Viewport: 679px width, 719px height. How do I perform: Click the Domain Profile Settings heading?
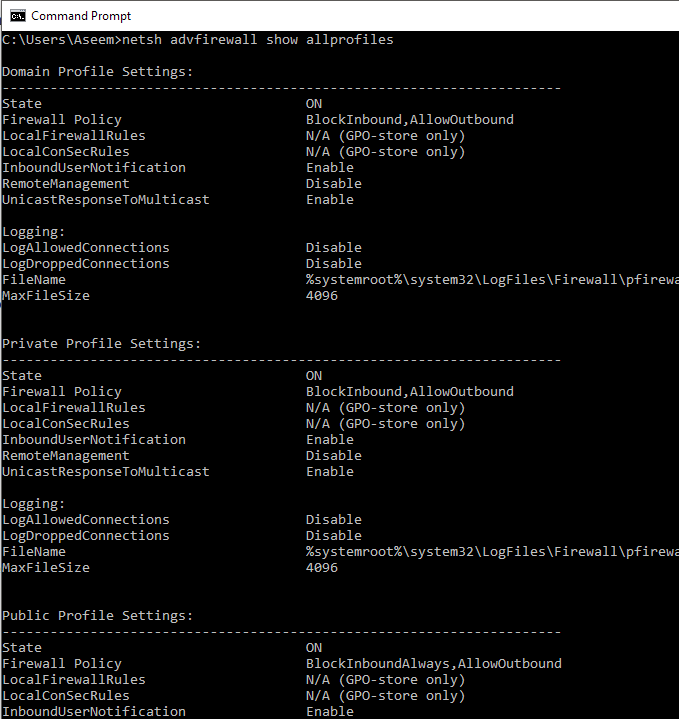97,72
